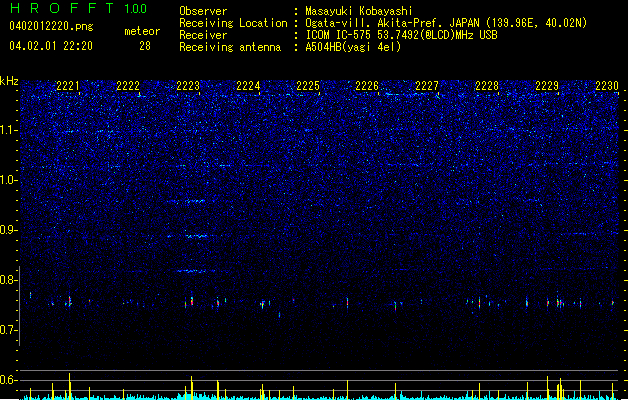Viewport: 629px width, 400px height.
Task: Click the 2226 time marker
Action: point(367,86)
